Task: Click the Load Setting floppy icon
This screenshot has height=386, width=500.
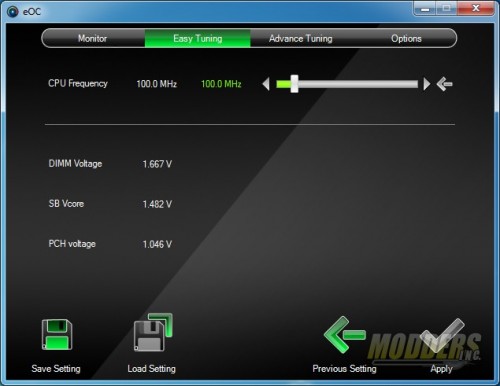Action: coord(153,332)
